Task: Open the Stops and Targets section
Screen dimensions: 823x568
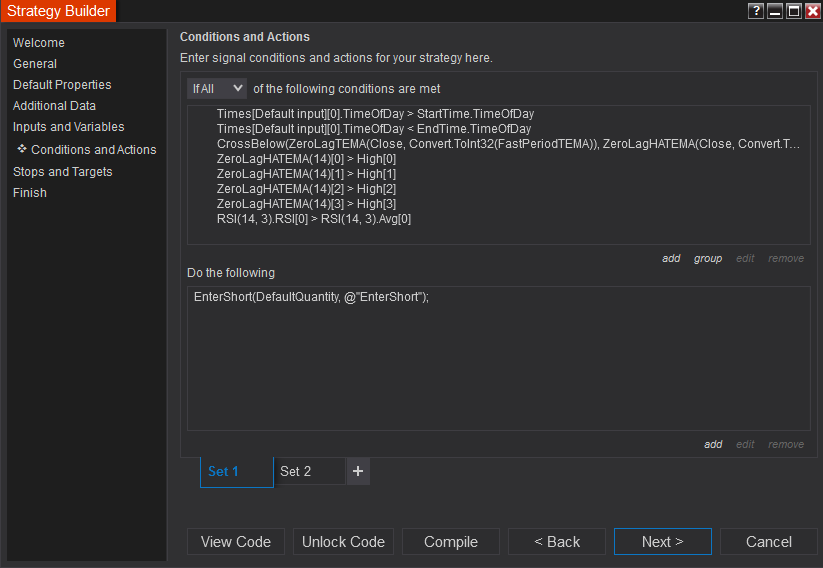Action: click(63, 172)
